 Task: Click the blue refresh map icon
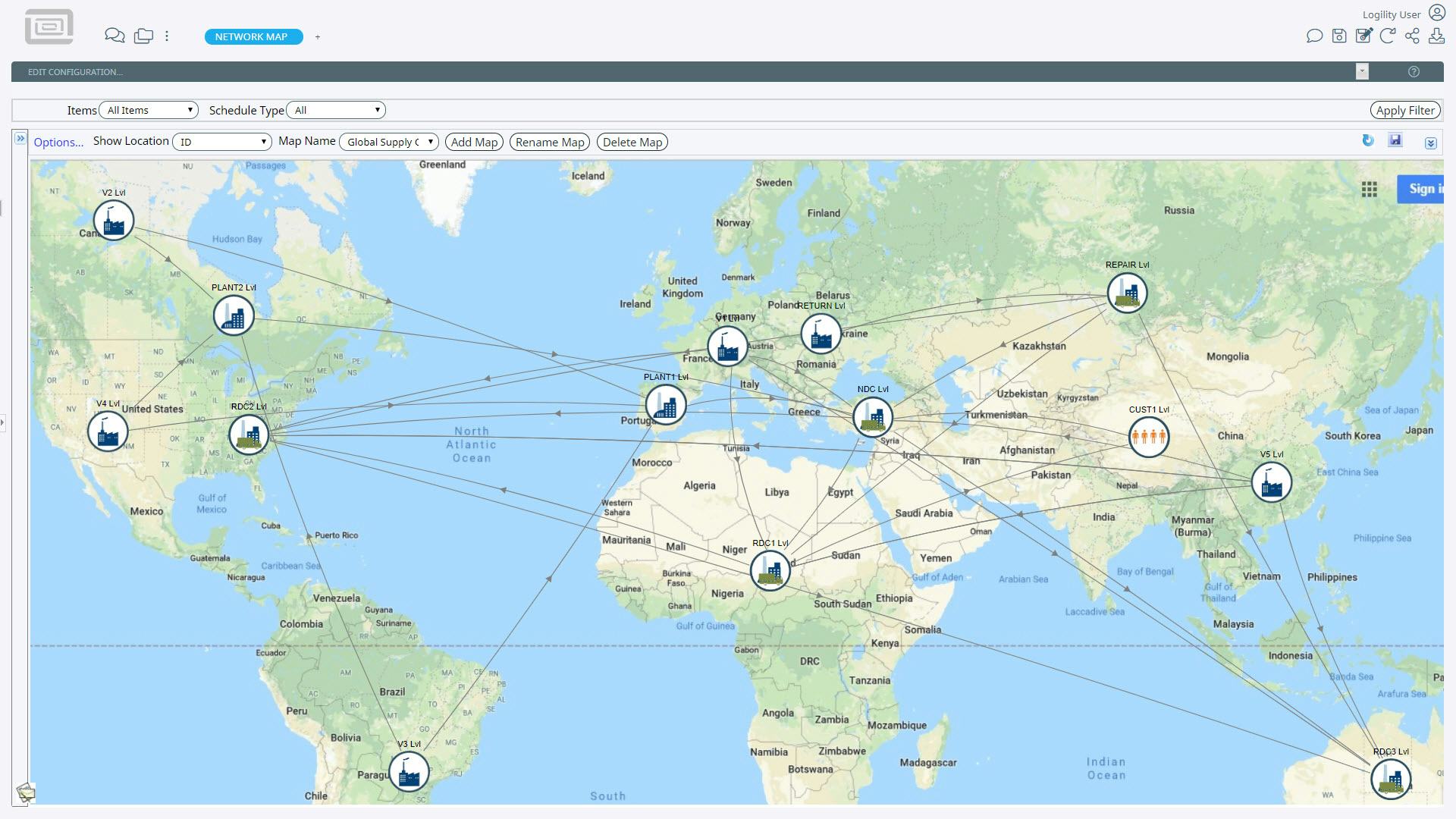1368,140
